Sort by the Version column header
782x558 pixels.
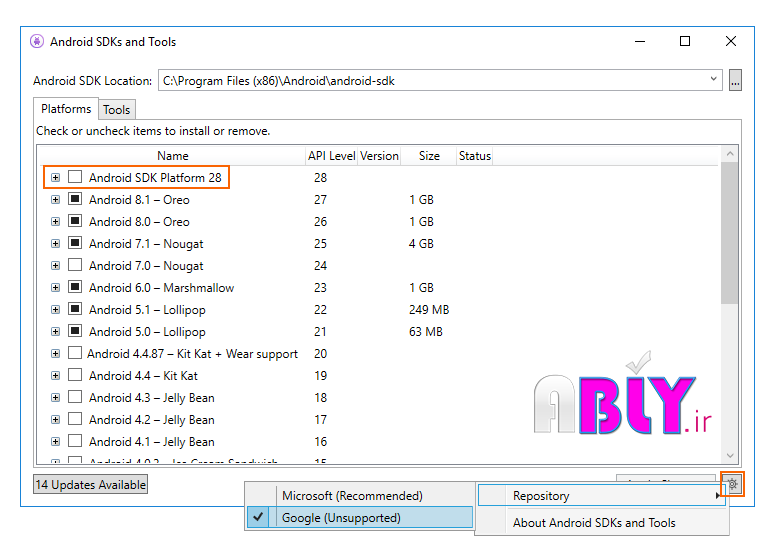[x=379, y=156]
